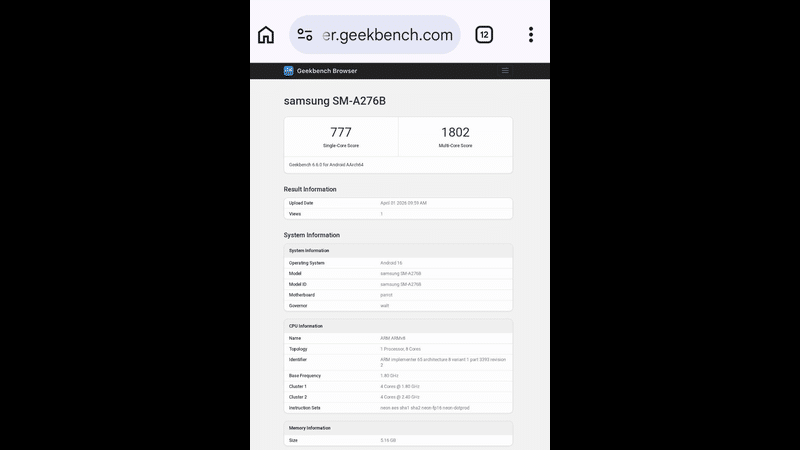Click the '4 Cores @ 1.80 GHz' value
This screenshot has height=450, width=800.
[x=399, y=386]
